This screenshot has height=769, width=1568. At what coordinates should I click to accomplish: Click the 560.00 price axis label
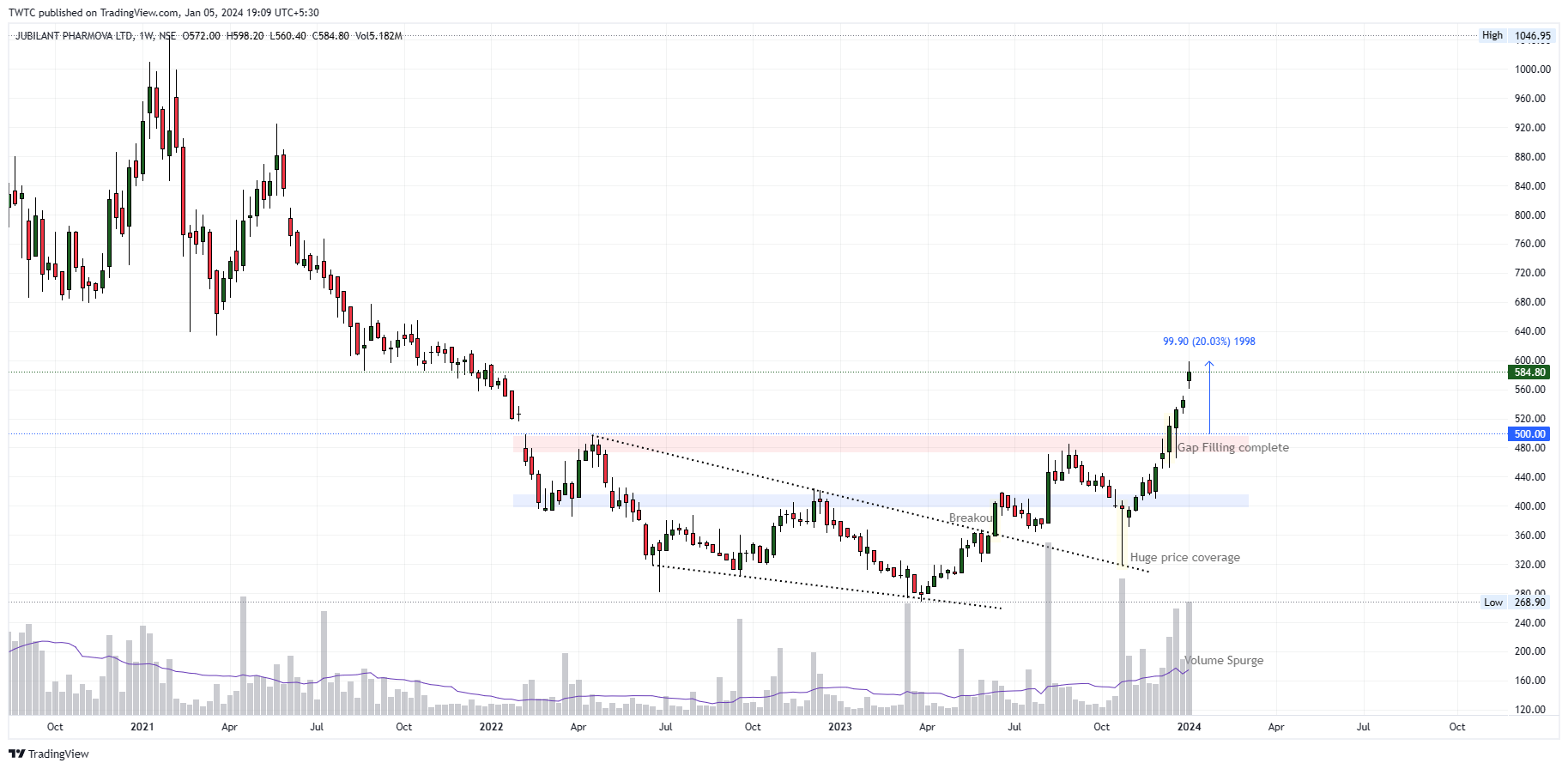[1529, 390]
